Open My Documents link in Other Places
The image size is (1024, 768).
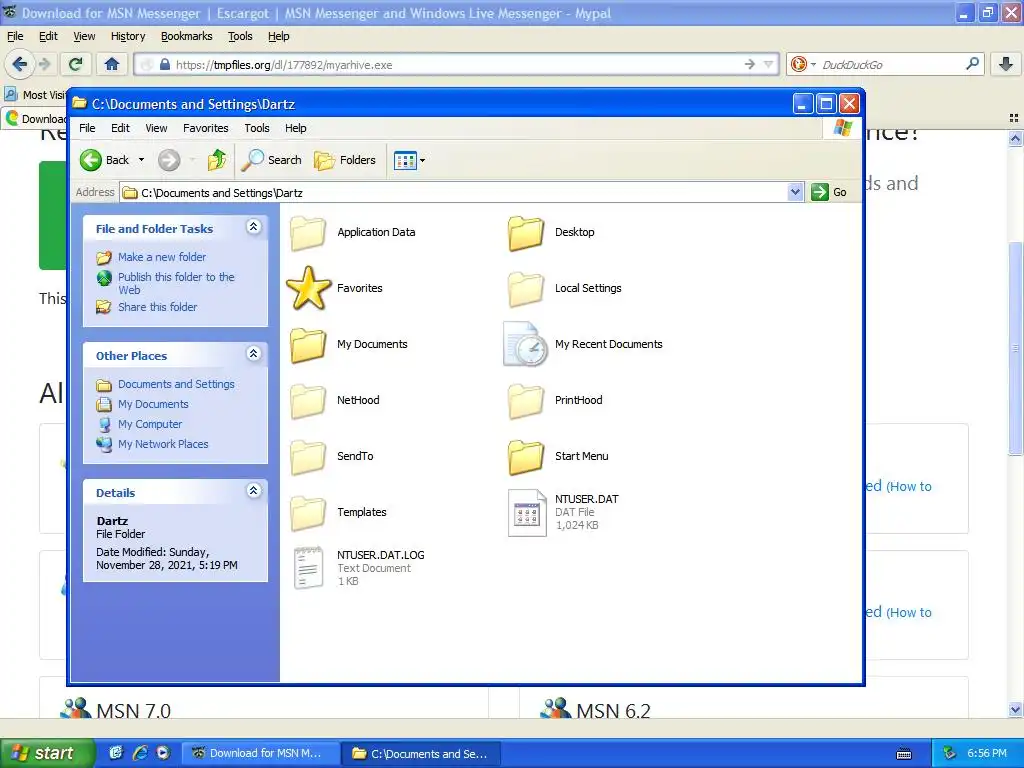point(153,404)
